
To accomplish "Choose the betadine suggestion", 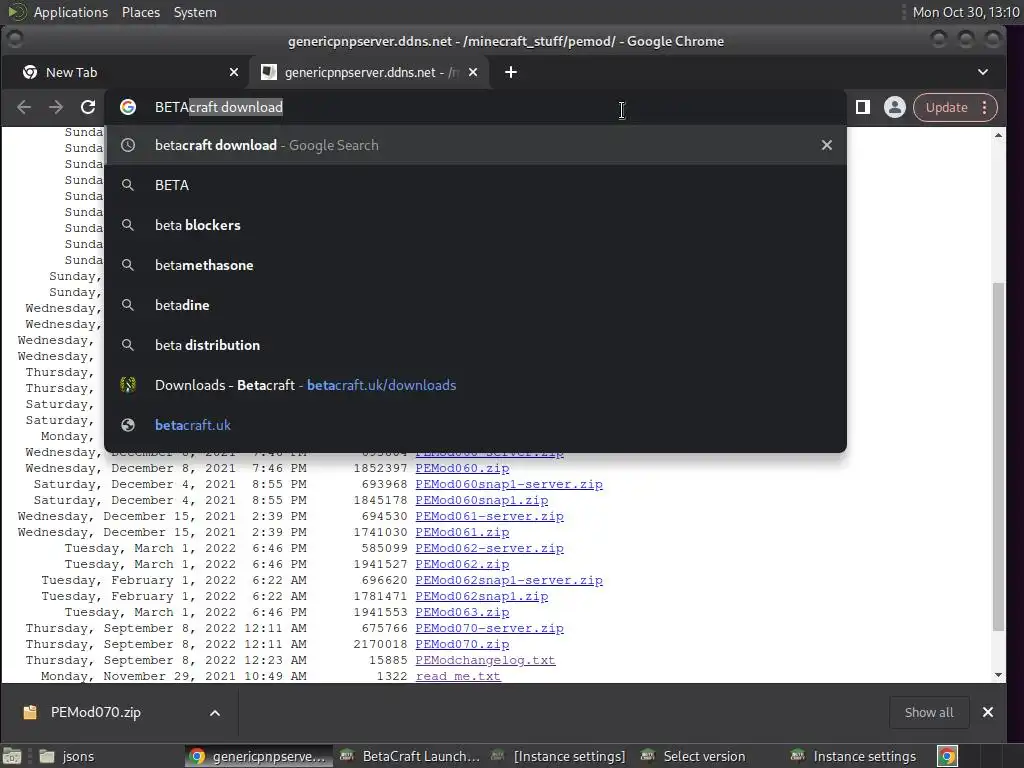I will pos(475,305).
